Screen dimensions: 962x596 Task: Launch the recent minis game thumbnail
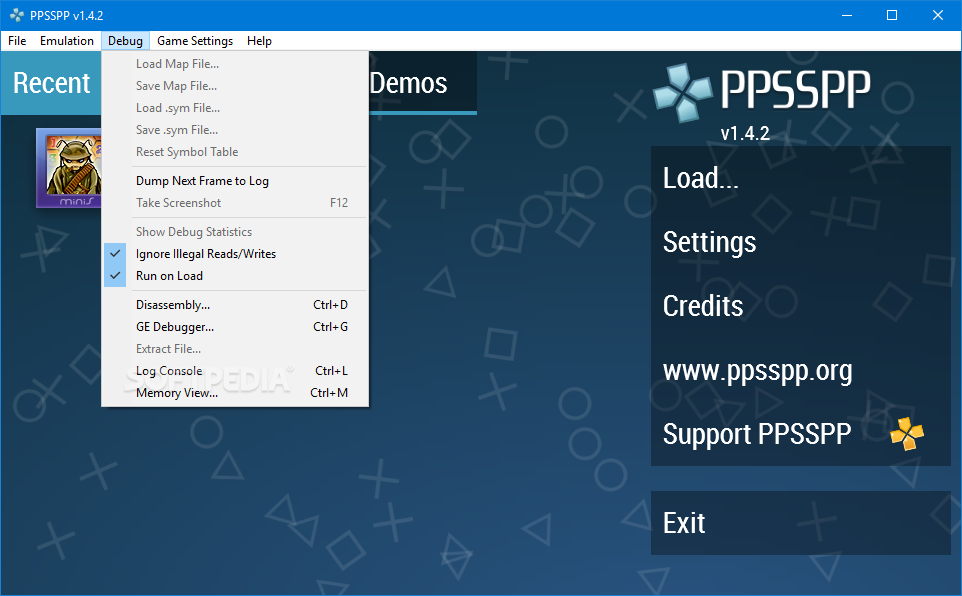tap(69, 168)
